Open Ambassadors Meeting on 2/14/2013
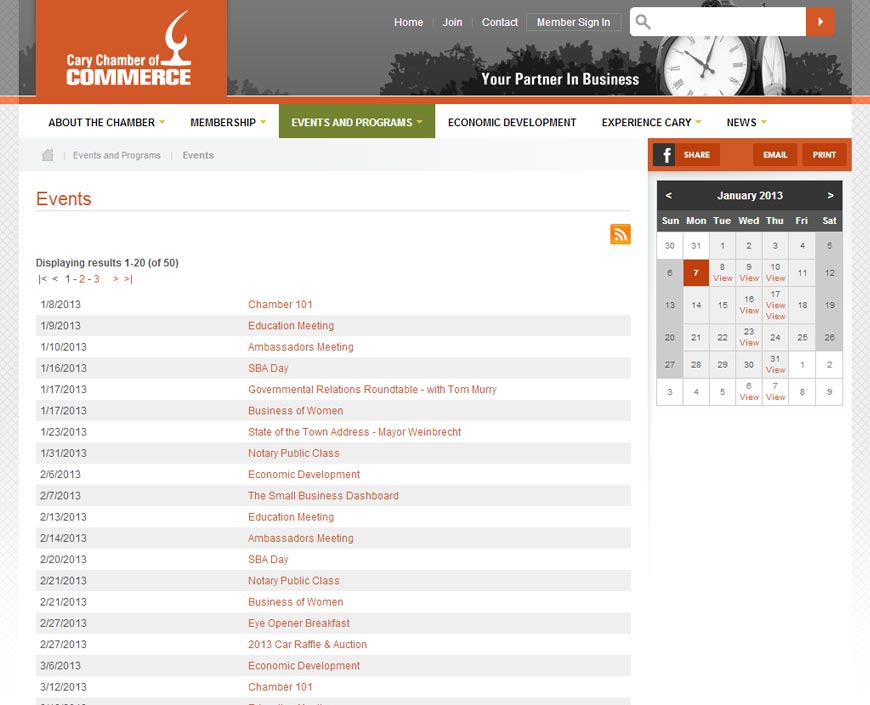Image resolution: width=870 pixels, height=705 pixels. [301, 539]
